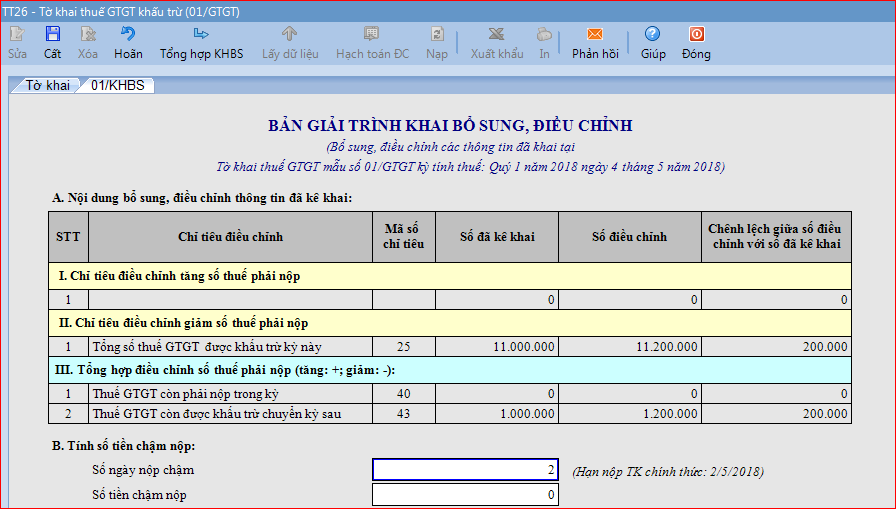896x509 pixels.
Task: Open help with Giúp icon
Action: 653,34
